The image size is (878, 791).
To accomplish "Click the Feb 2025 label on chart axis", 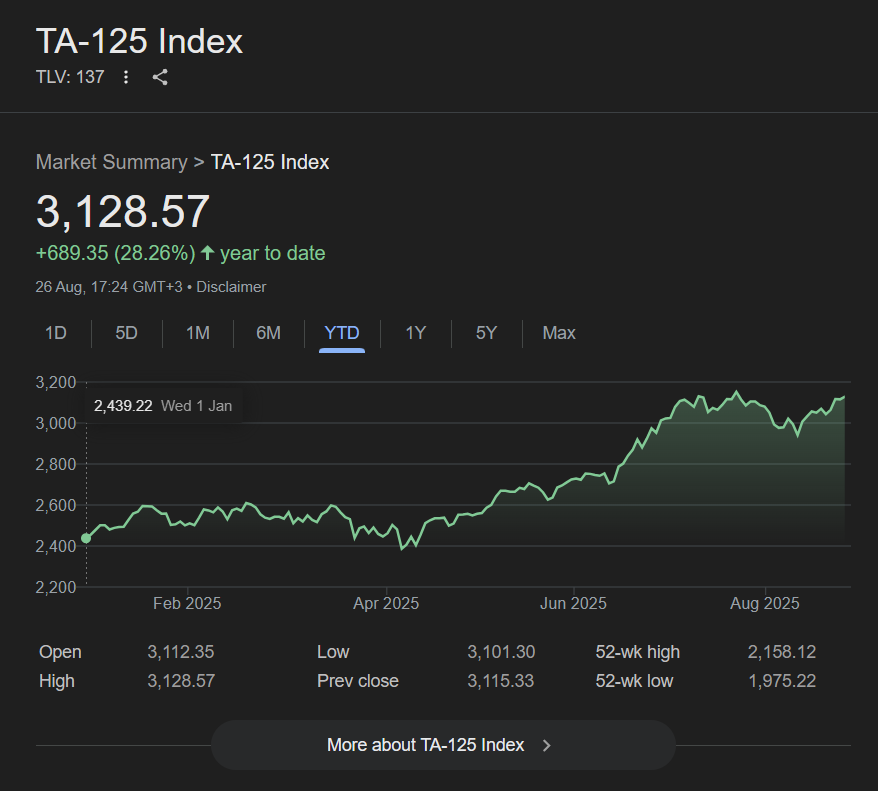I will pos(187,603).
